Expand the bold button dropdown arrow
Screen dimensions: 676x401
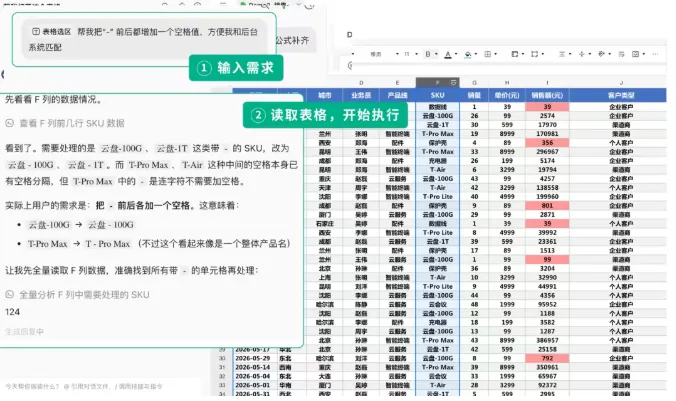click(x=436, y=54)
